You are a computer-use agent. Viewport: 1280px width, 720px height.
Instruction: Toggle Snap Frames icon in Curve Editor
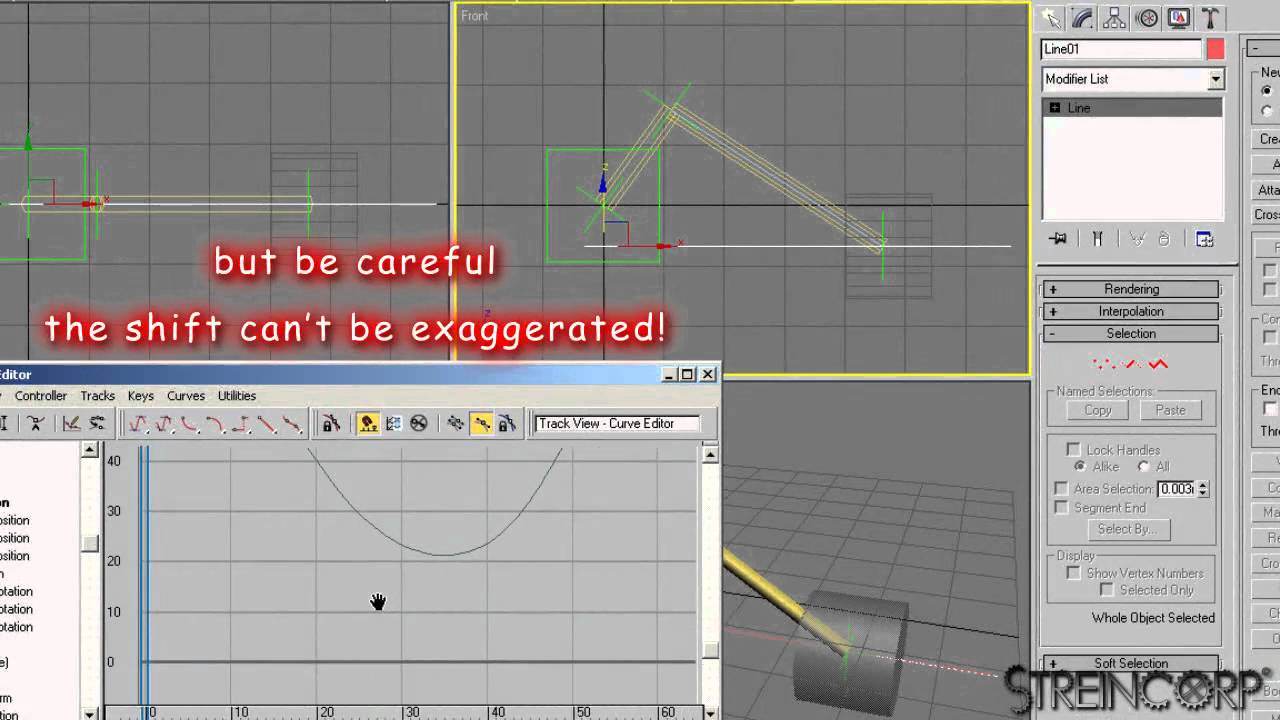point(368,424)
